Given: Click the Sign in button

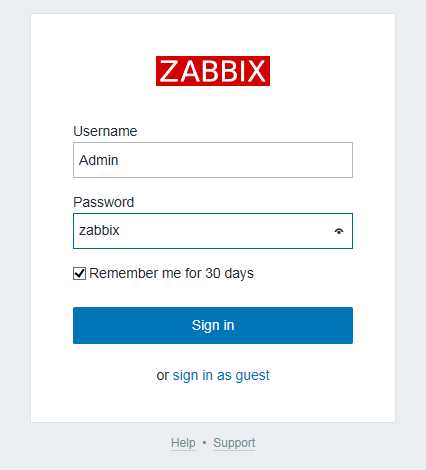Looking at the screenshot, I should (x=213, y=325).
